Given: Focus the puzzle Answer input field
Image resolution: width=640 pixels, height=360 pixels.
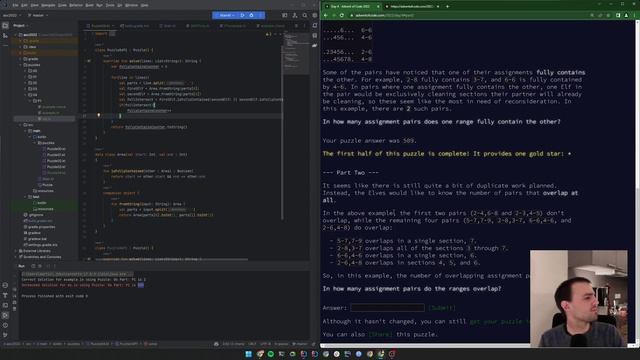Looking at the screenshot, I should click(x=387, y=308).
